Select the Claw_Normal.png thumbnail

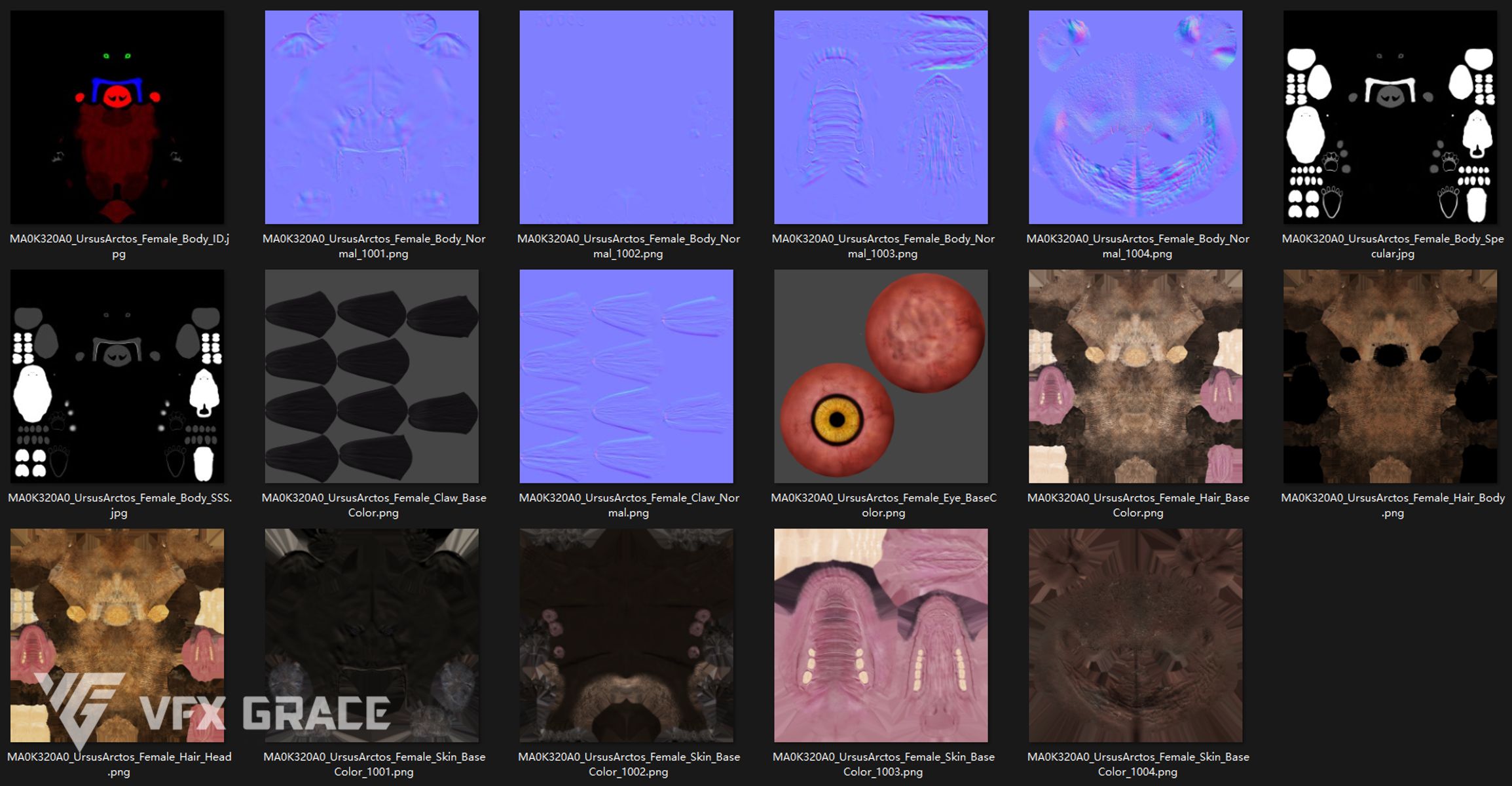[x=627, y=377]
